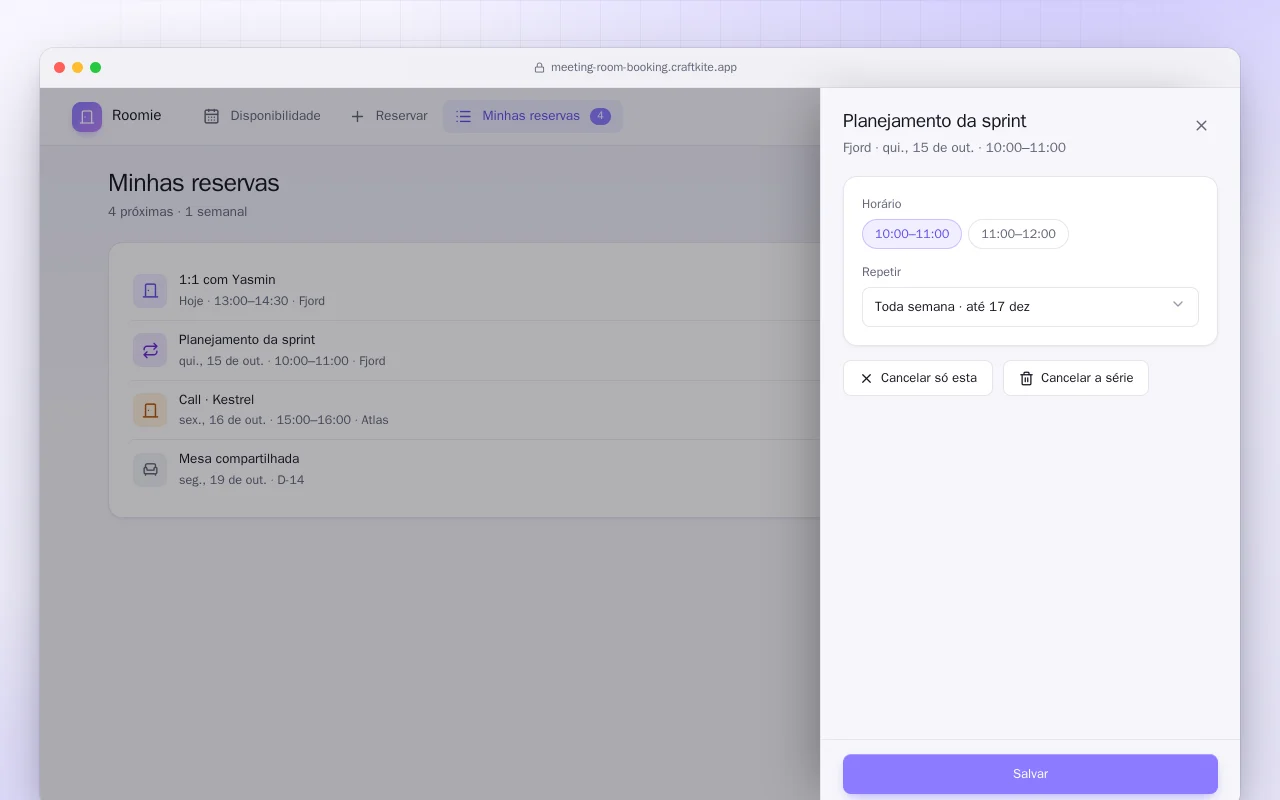Click the repeat icon for Planejamento da sprint
Image resolution: width=1280 pixels, height=800 pixels.
(150, 350)
